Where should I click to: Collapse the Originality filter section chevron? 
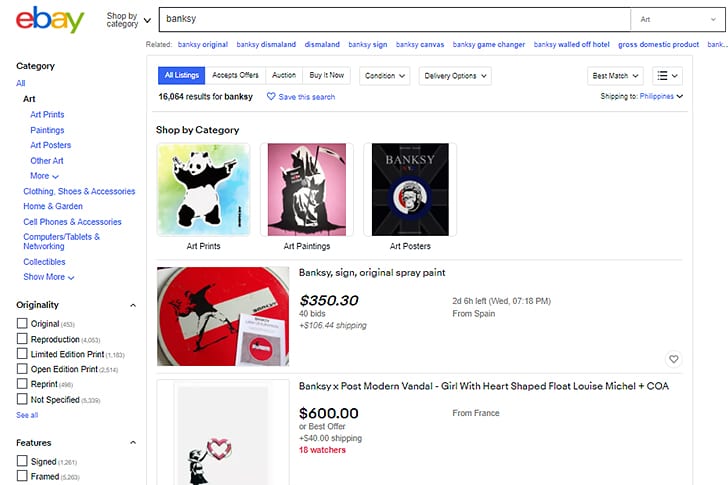tap(134, 305)
